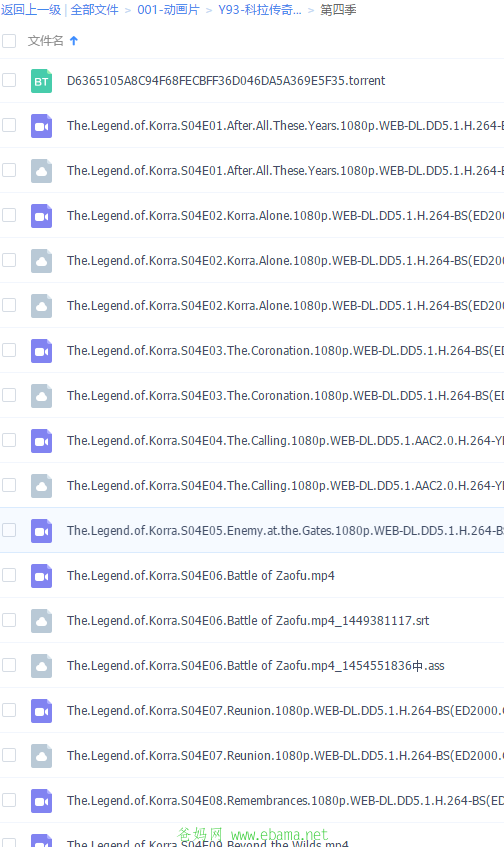Click the green BT torrent file icon

(x=42, y=81)
